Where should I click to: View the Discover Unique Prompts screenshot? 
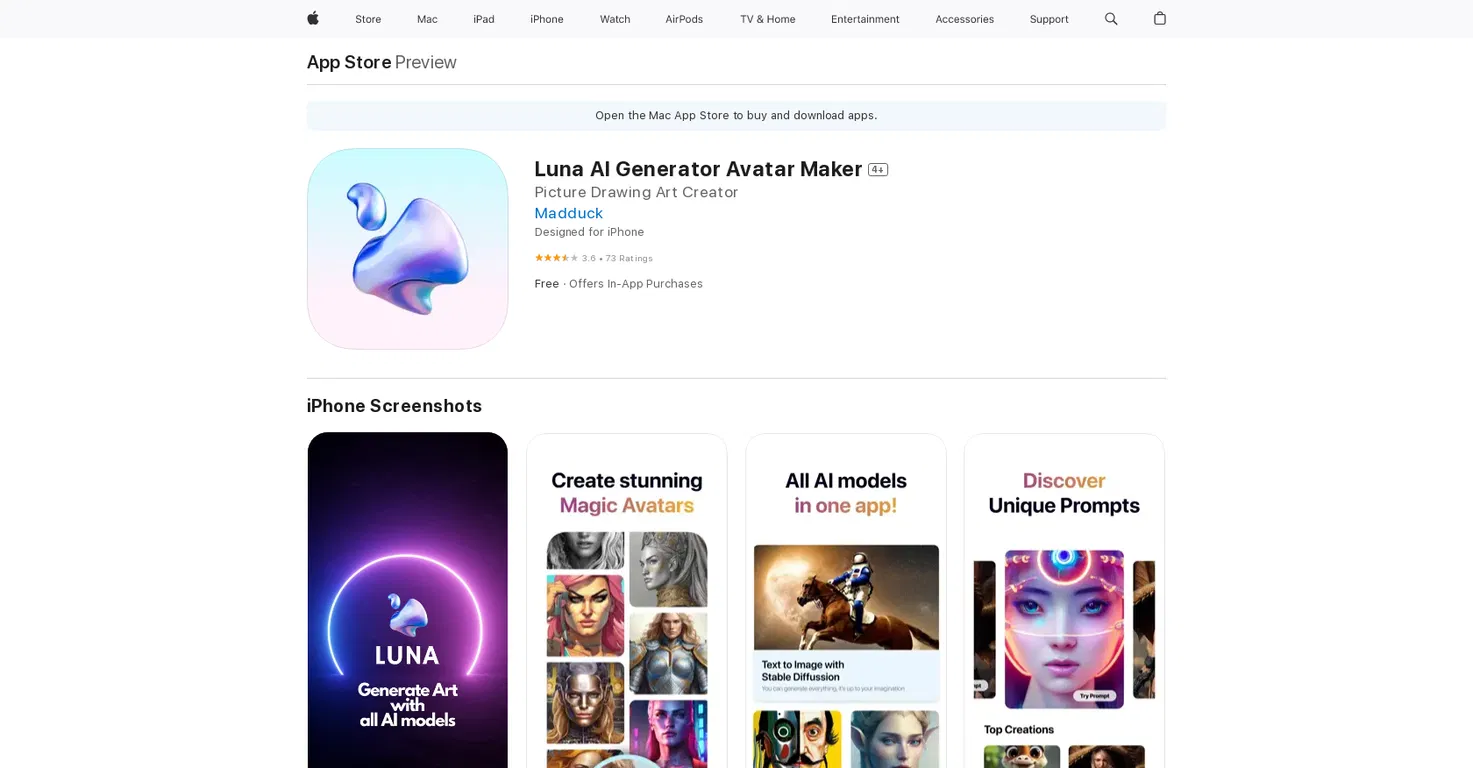click(x=1064, y=600)
